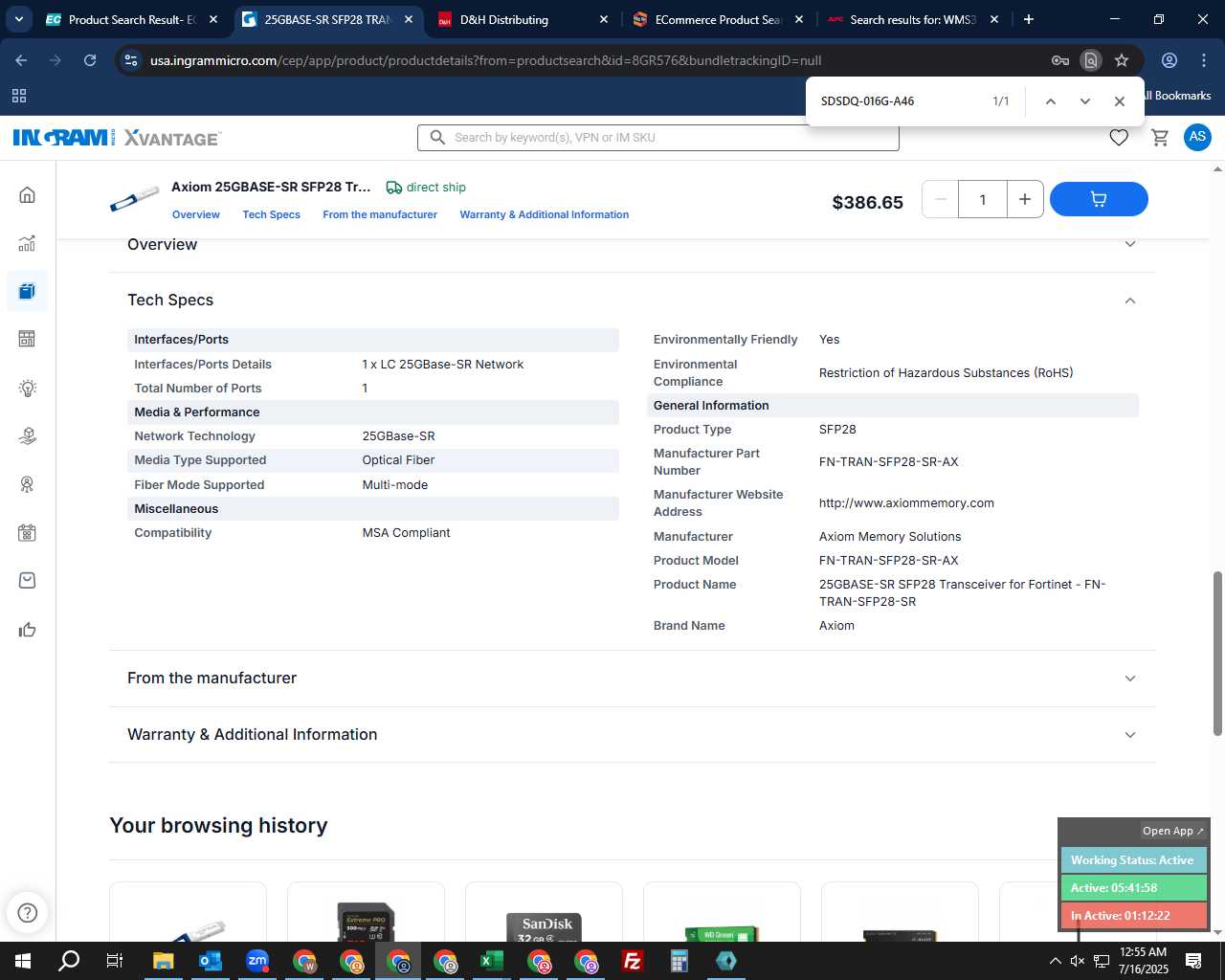Open the help question mark icon
The height and width of the screenshot is (980, 1225).
(x=27, y=912)
